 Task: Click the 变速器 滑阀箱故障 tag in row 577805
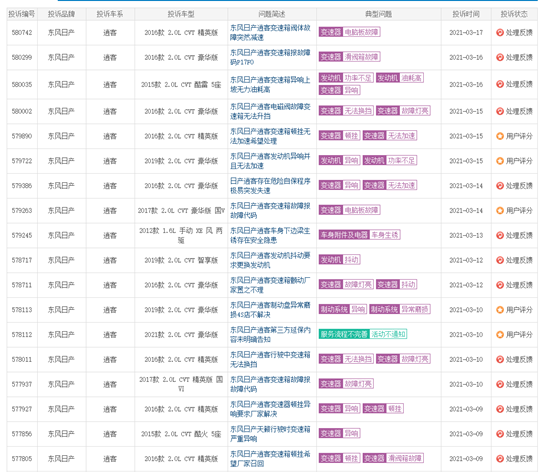coord(393,458)
